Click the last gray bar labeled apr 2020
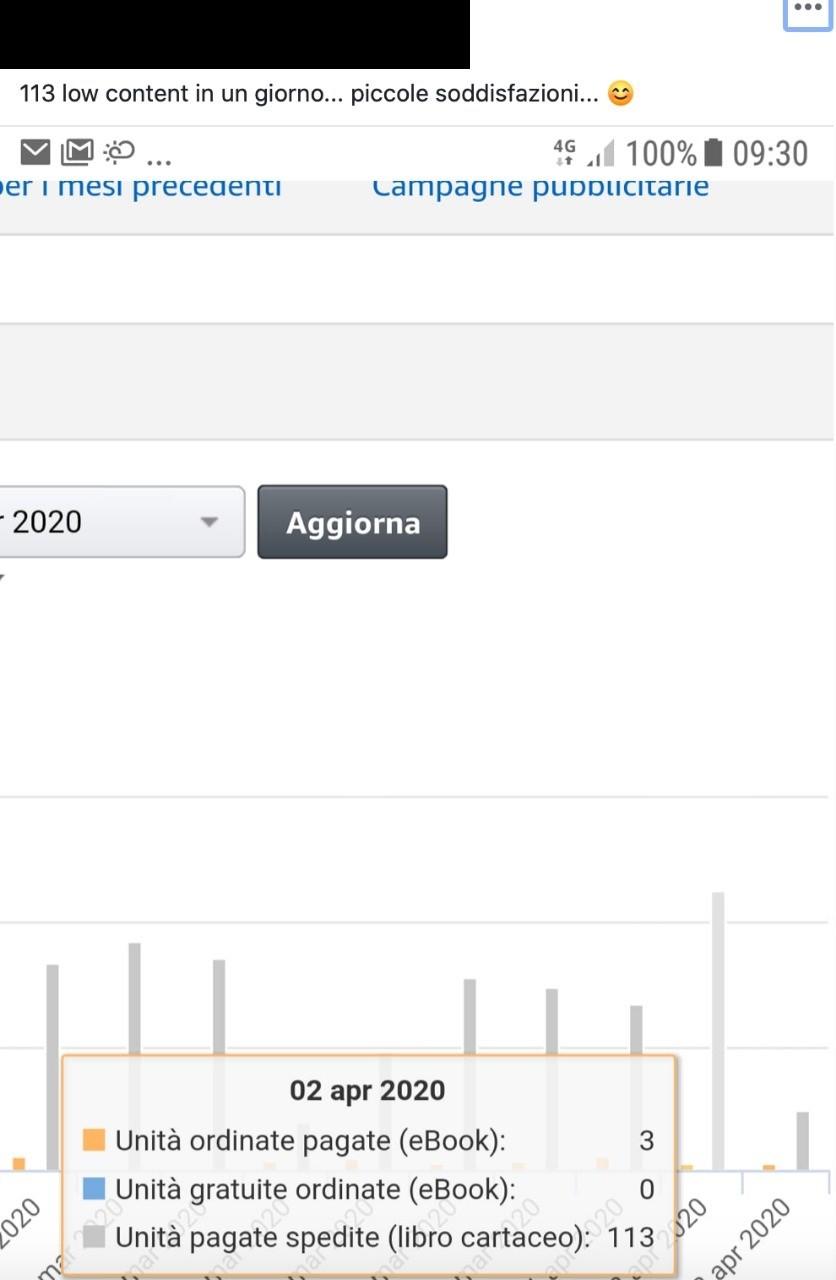Screen dimensions: 836x1280 coord(802,1141)
